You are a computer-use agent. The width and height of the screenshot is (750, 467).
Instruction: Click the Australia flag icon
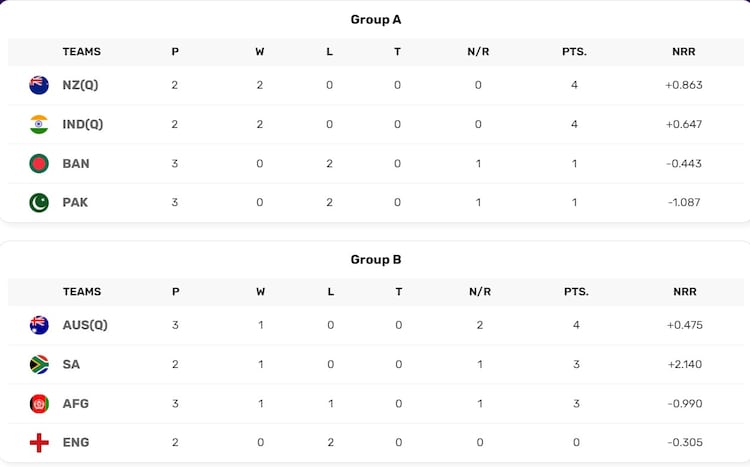tap(39, 325)
